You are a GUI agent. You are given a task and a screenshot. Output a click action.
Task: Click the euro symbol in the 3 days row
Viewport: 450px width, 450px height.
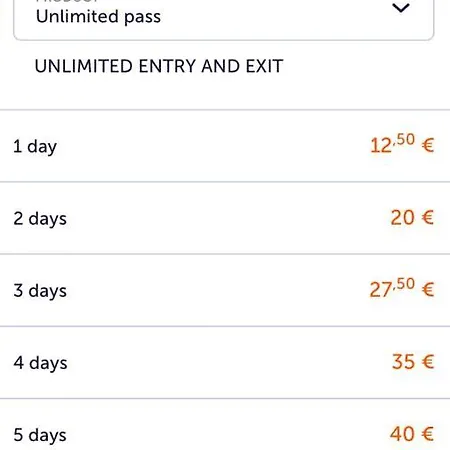(428, 290)
